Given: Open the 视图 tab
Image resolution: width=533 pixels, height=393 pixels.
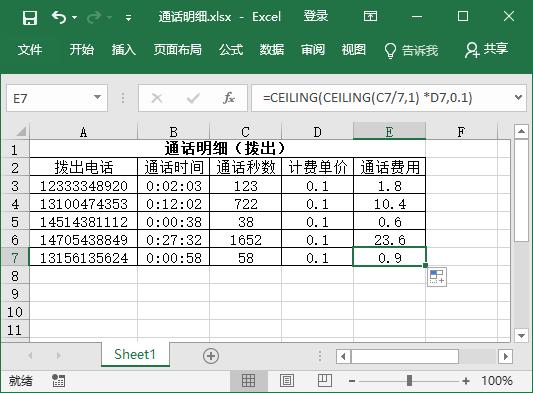Looking at the screenshot, I should click(354, 50).
